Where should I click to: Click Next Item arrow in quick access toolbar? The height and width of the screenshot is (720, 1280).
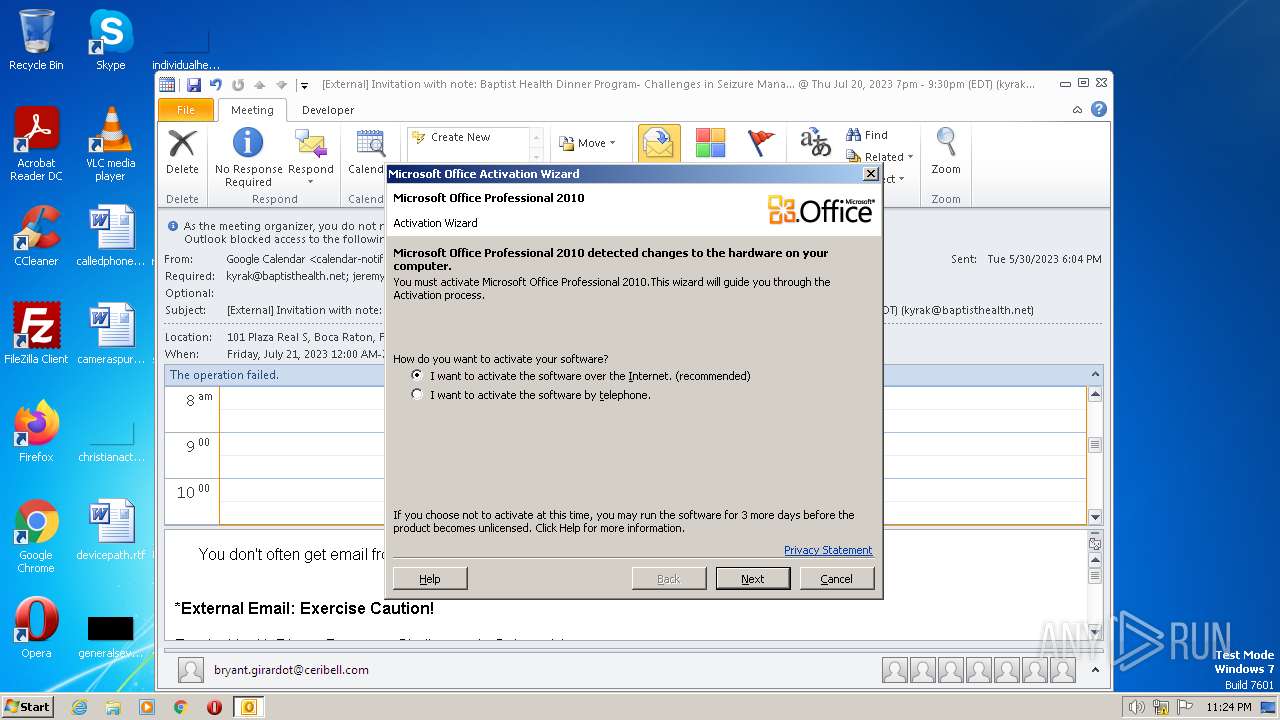282,85
